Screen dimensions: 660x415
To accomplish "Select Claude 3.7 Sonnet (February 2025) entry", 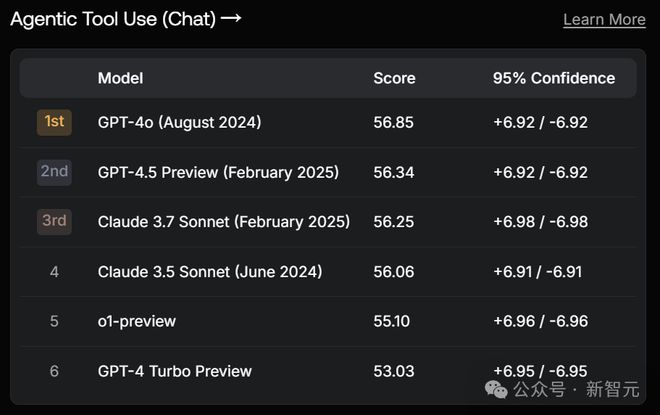I will coord(224,222).
